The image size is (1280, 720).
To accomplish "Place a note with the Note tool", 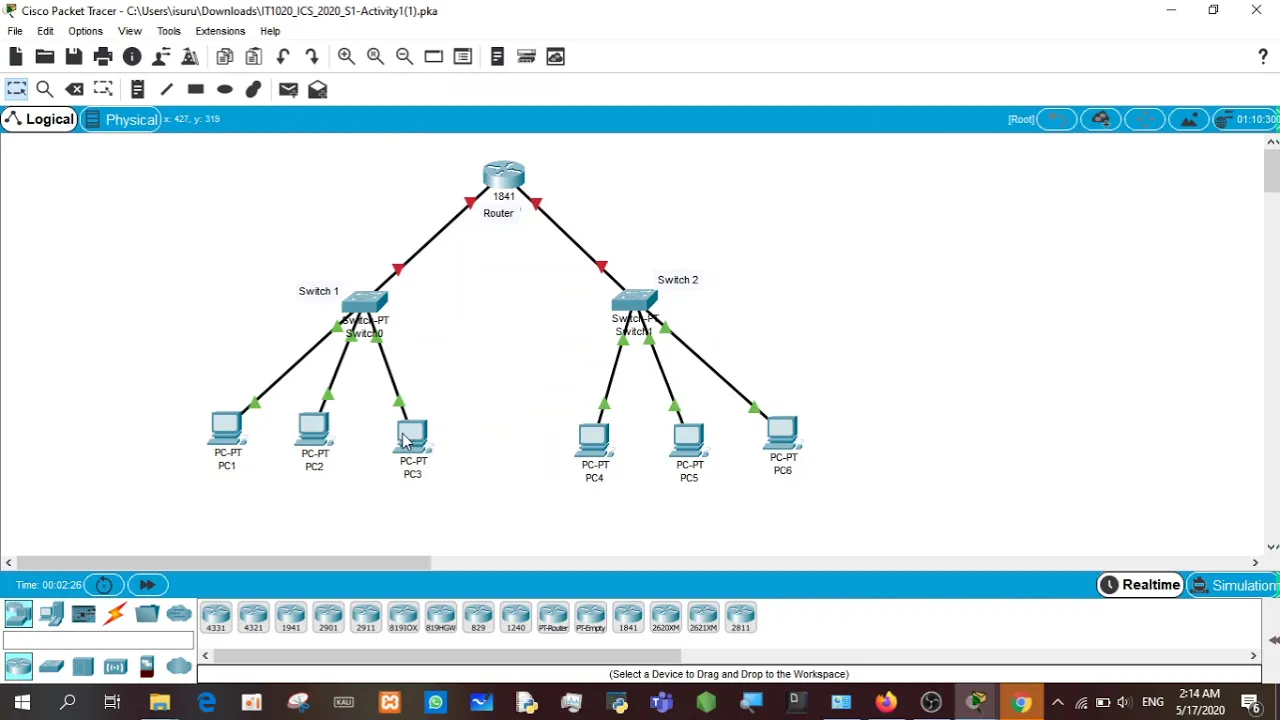I will (138, 90).
